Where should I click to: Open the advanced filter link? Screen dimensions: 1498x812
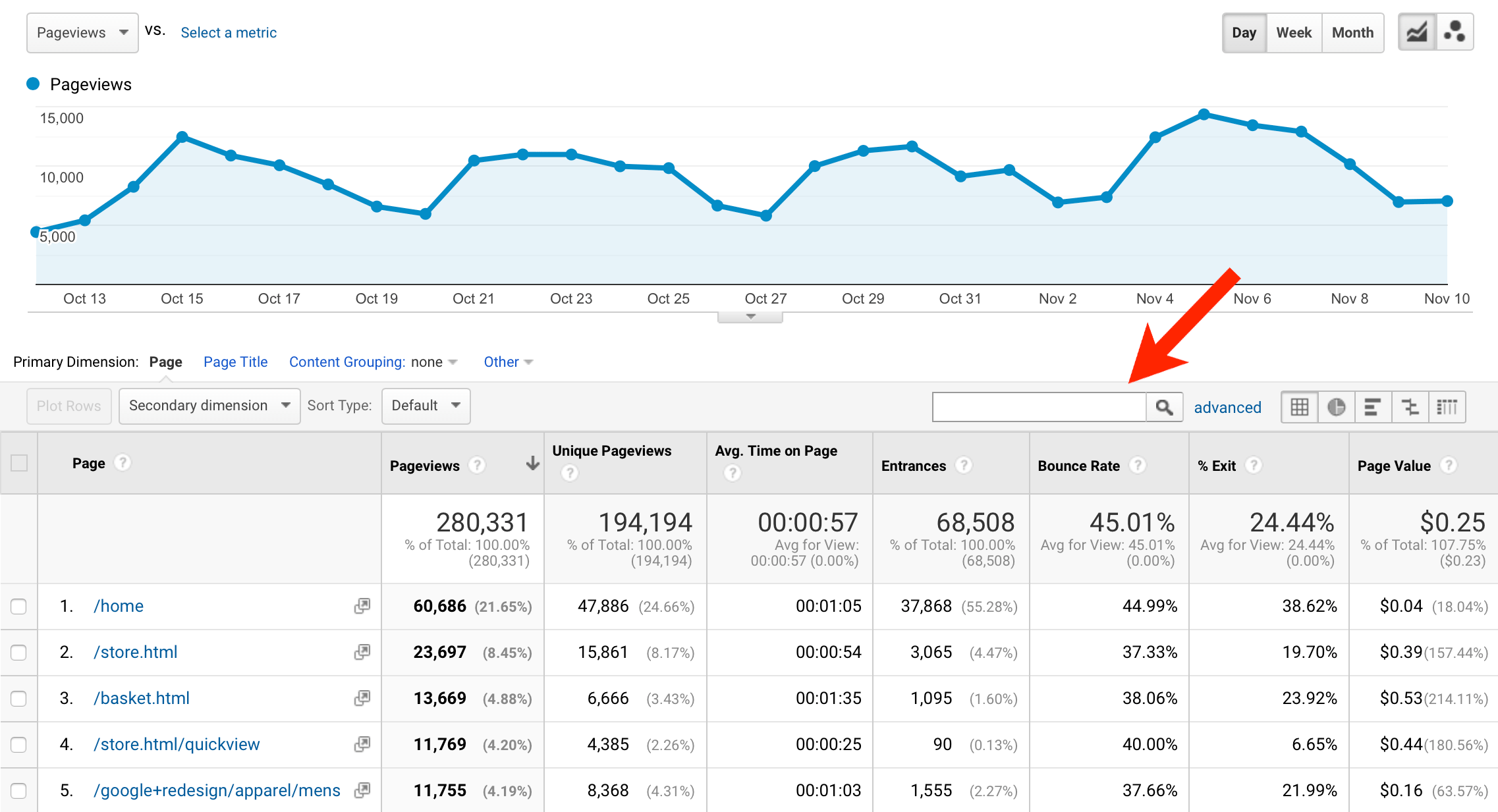[1227, 408]
